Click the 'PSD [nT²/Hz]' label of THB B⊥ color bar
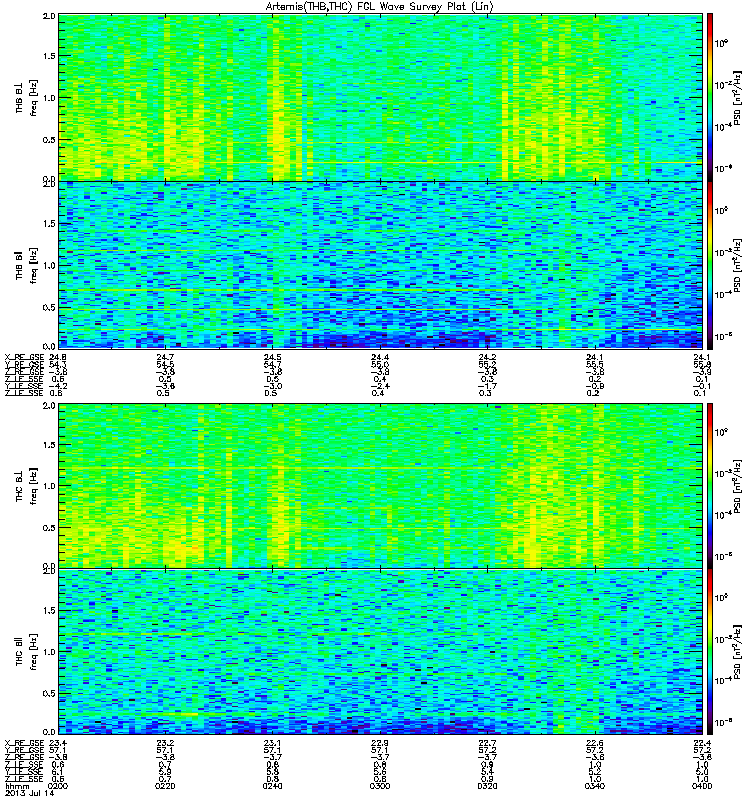750x800 pixels. 737,97
